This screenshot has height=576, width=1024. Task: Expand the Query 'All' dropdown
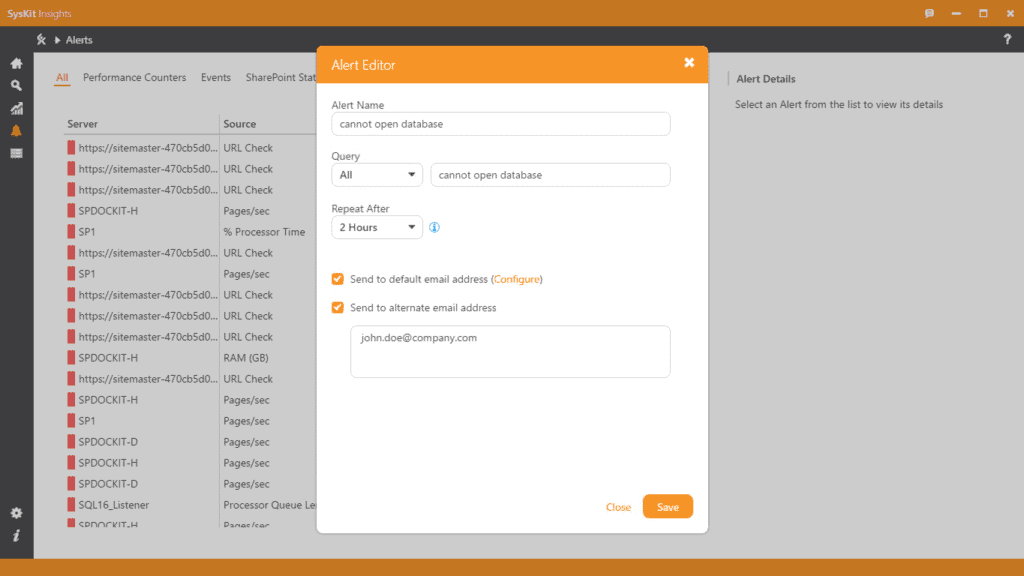[377, 175]
